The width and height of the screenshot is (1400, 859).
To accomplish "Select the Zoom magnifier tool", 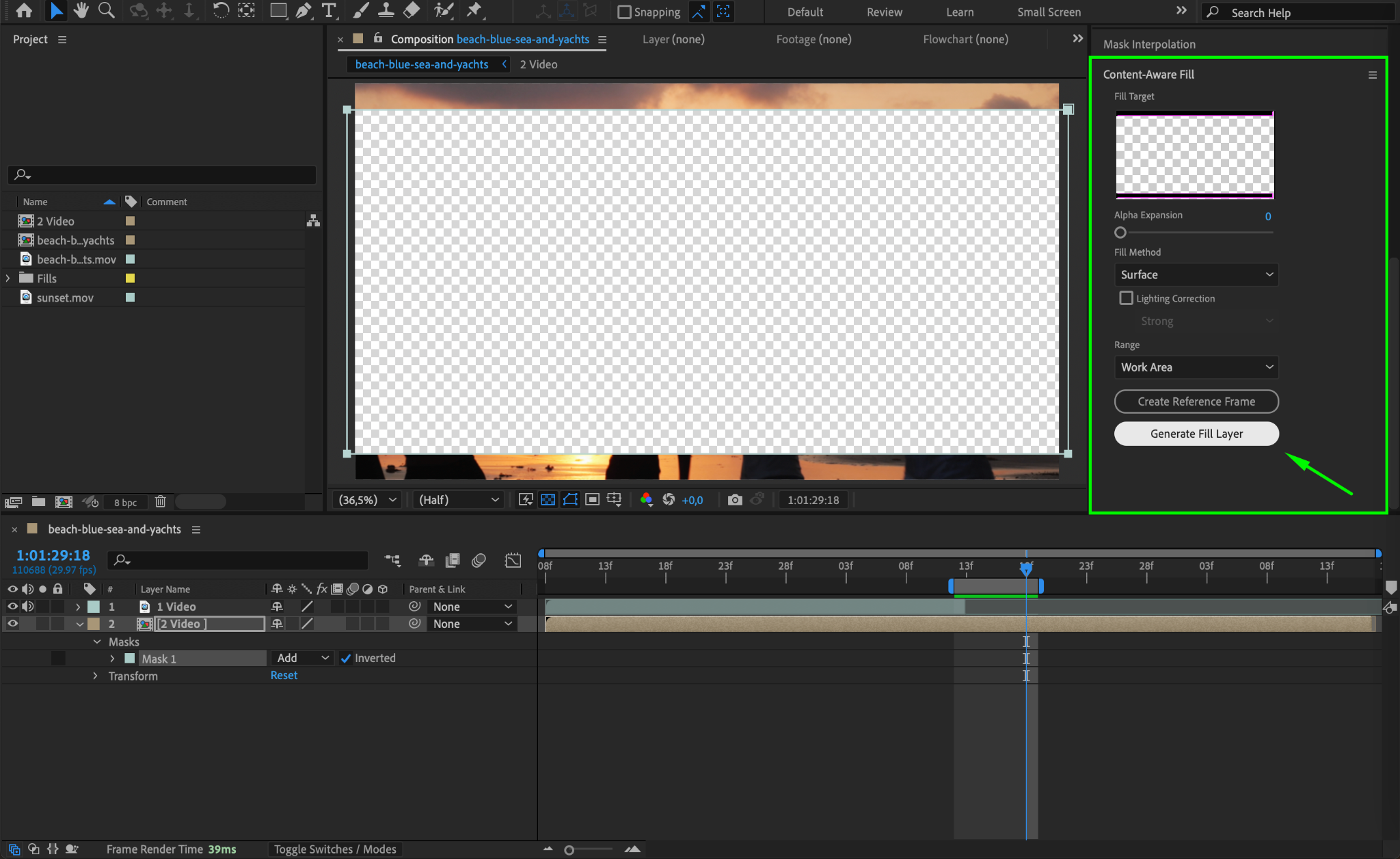I will tap(106, 11).
